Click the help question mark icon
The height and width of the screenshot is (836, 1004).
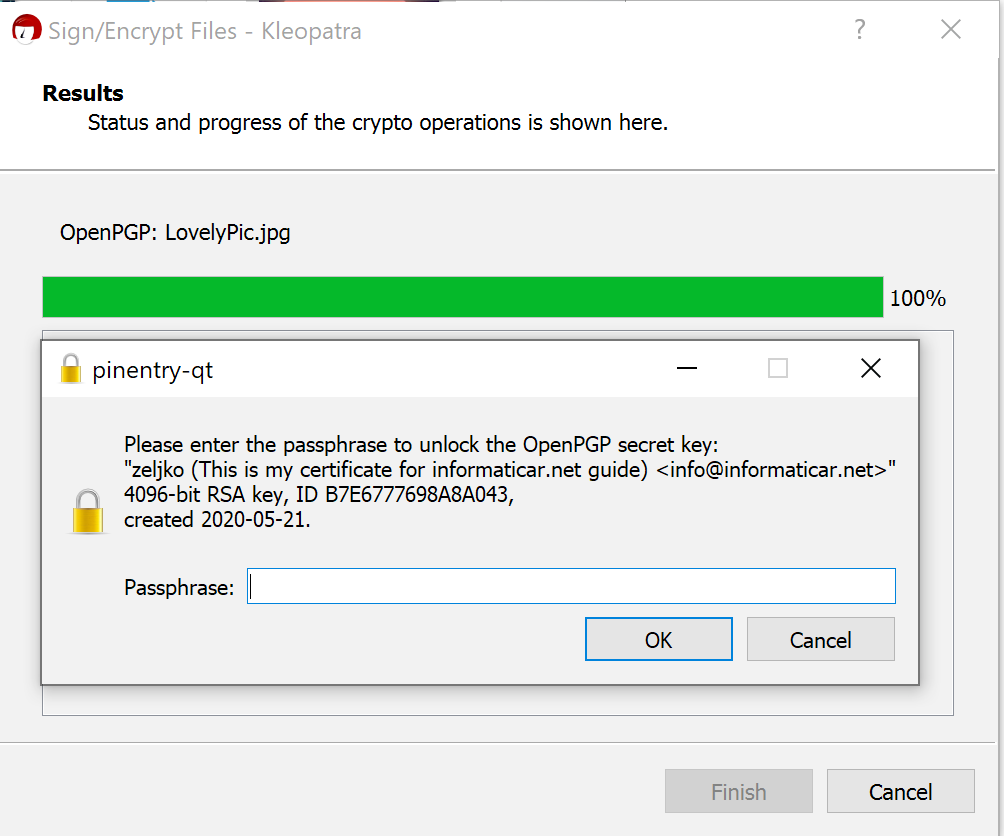point(860,29)
